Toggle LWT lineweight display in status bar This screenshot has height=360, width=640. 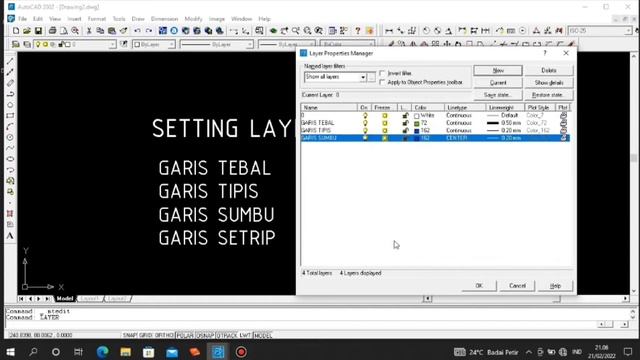[x=245, y=335]
